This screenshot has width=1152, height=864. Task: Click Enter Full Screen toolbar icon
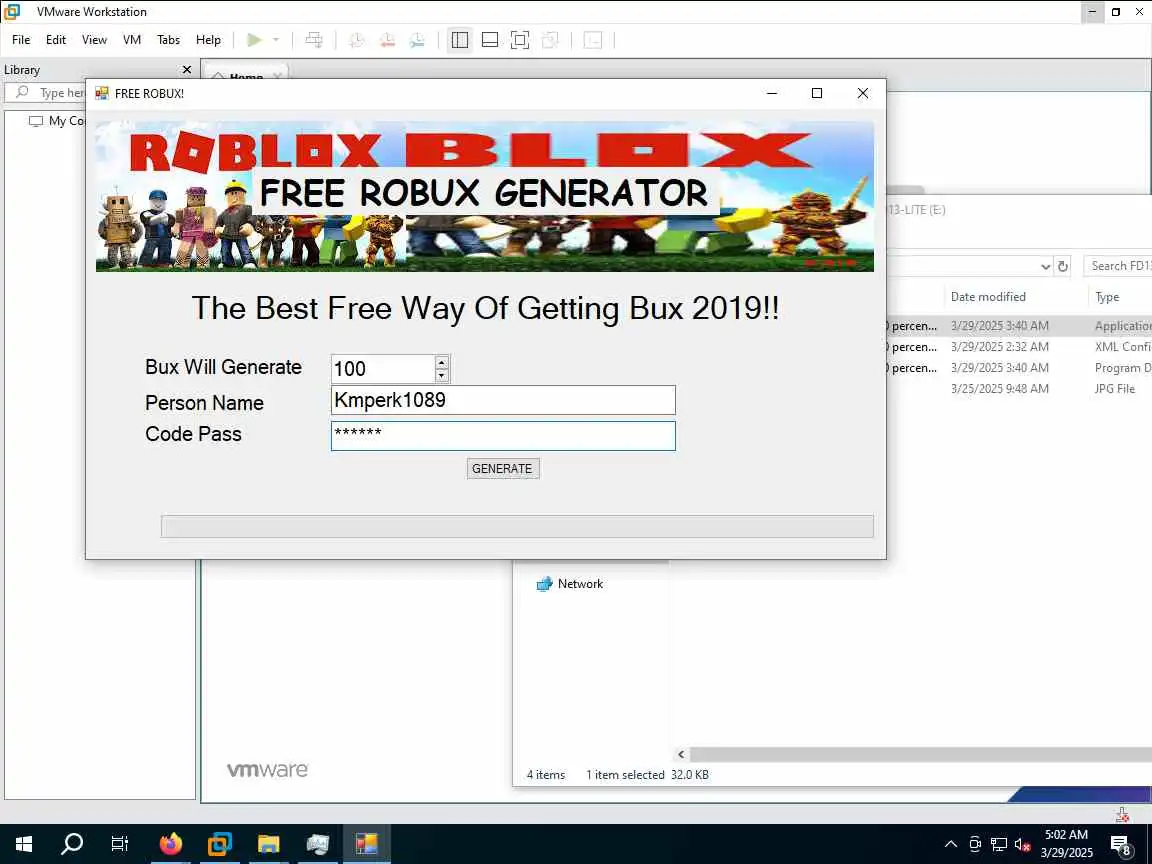click(519, 40)
